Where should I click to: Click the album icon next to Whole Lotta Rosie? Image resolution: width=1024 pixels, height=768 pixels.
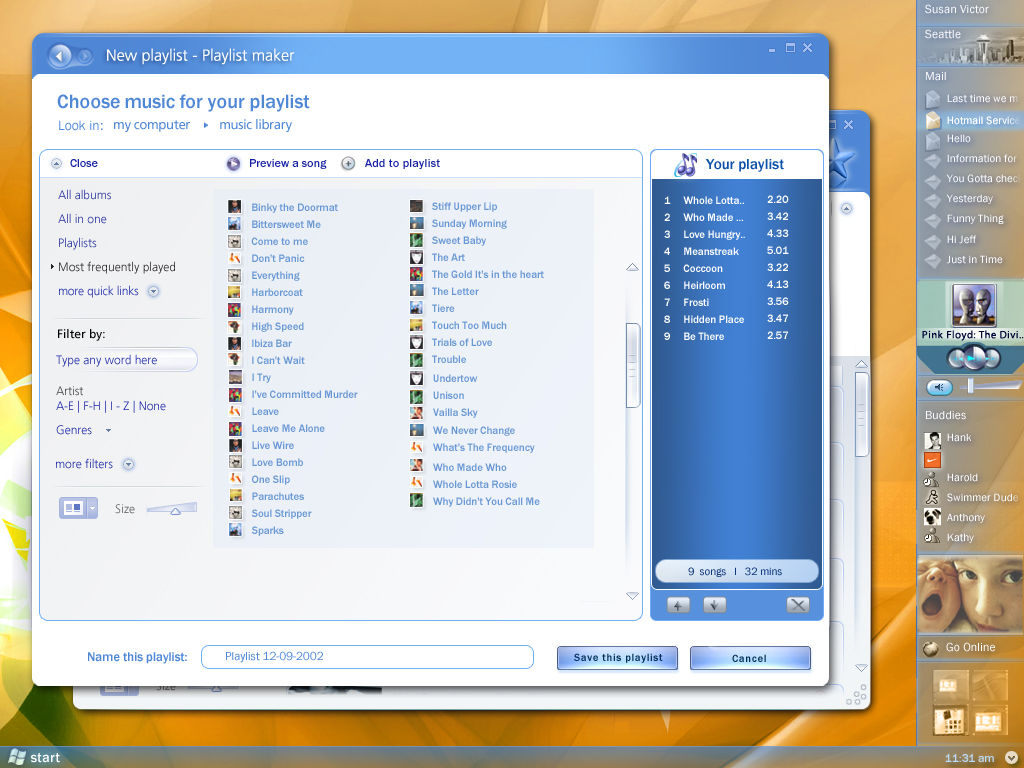(416, 483)
